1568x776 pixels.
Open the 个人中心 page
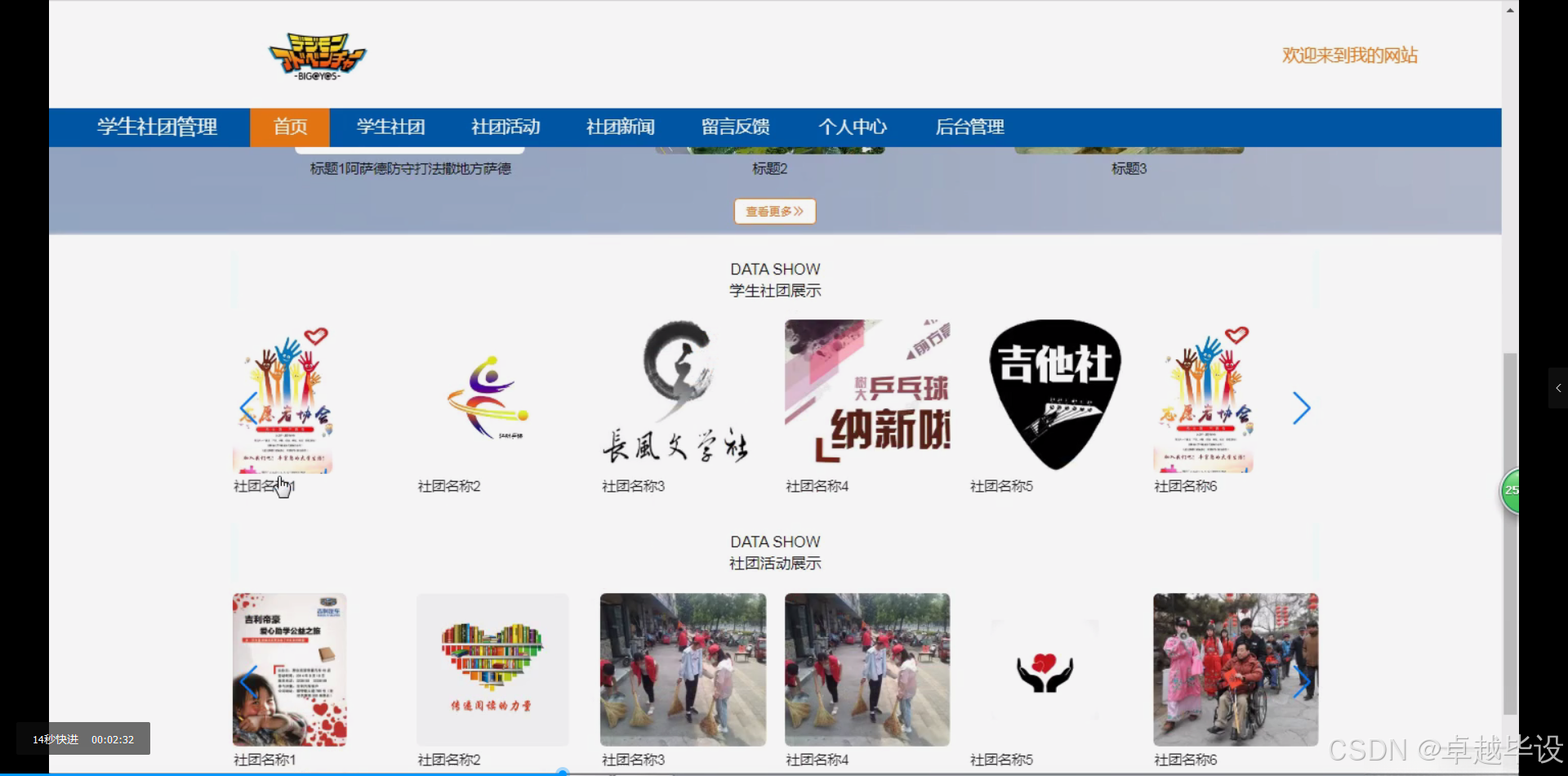pos(853,127)
